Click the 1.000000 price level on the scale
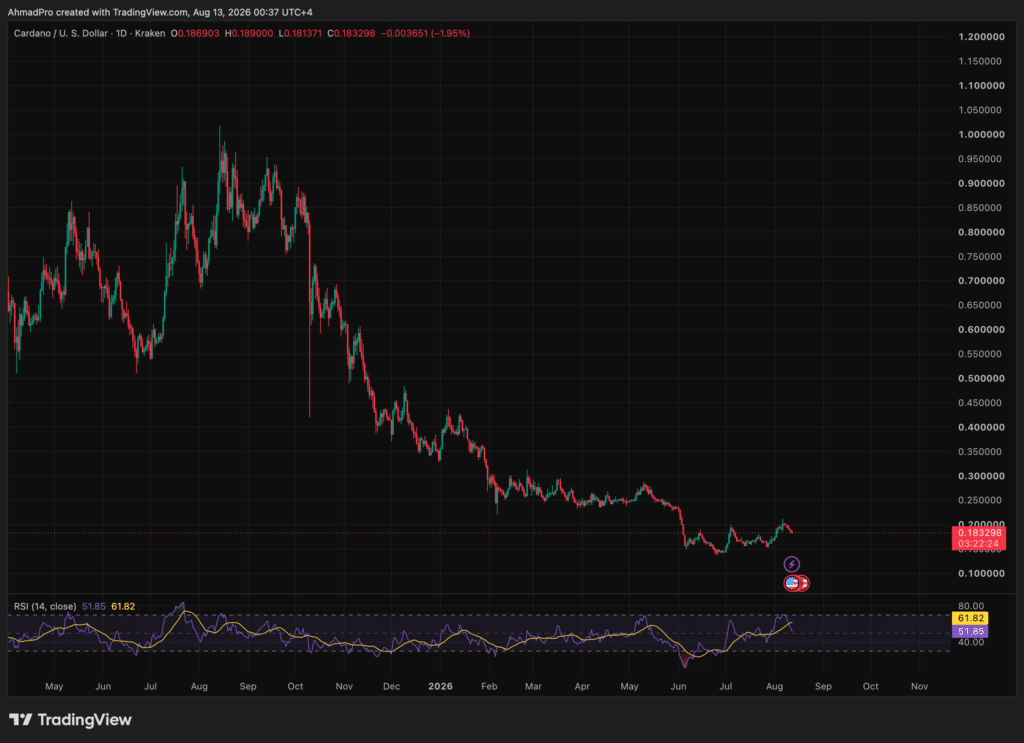This screenshot has width=1024, height=743. 981,134
